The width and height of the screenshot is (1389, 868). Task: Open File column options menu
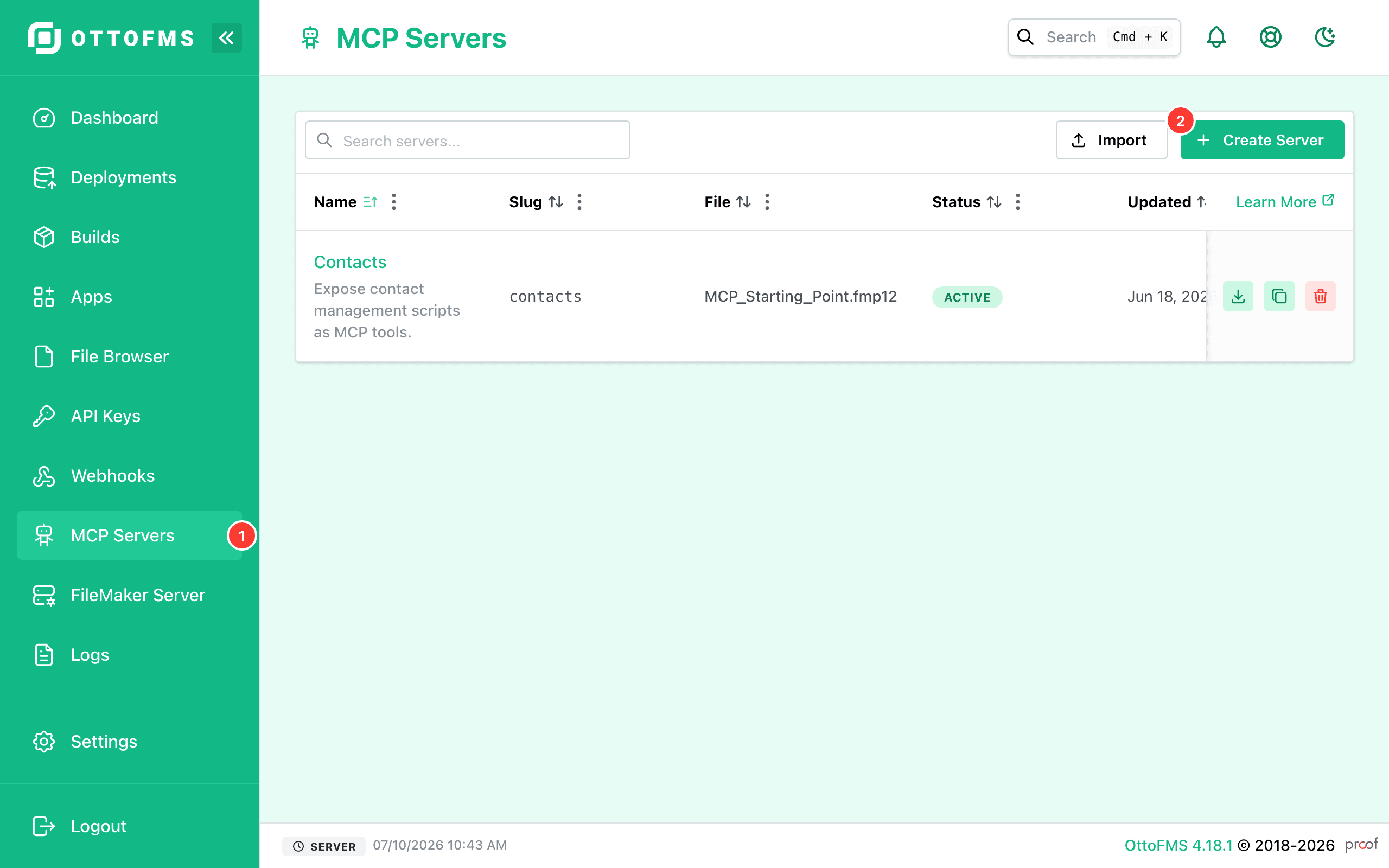pyautogui.click(x=767, y=202)
